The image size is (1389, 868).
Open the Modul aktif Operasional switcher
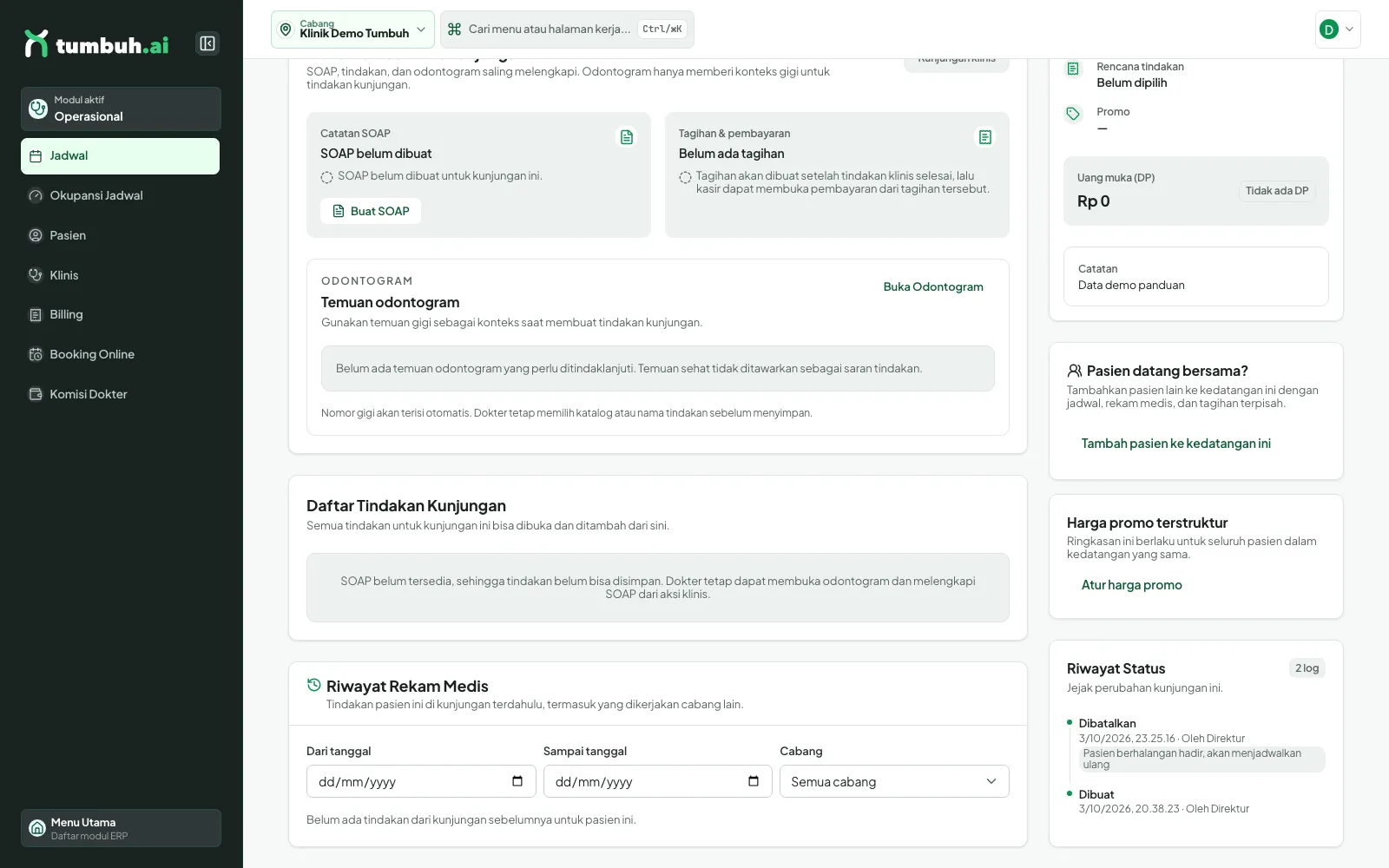121,108
